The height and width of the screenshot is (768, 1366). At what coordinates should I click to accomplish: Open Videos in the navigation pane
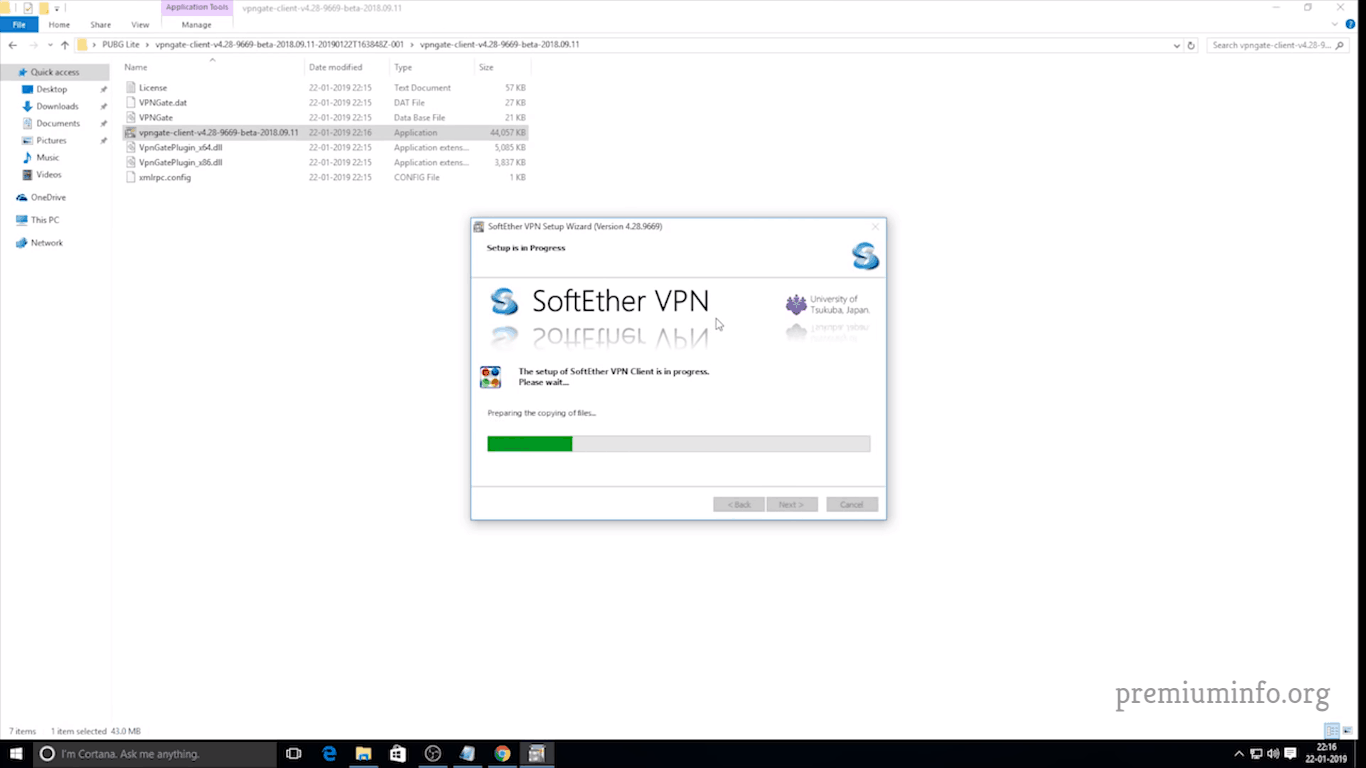[x=48, y=174]
